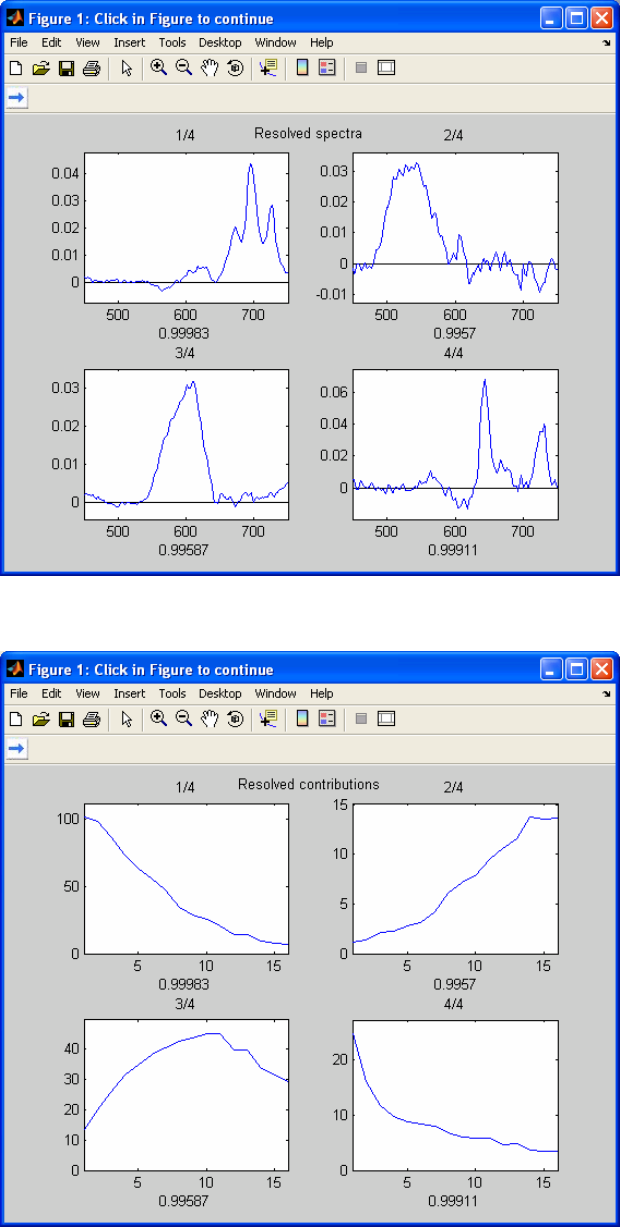Viewport: 620px width, 1227px height.
Task: Click blue arrow button in Resolved spectra window
Action: [x=17, y=97]
